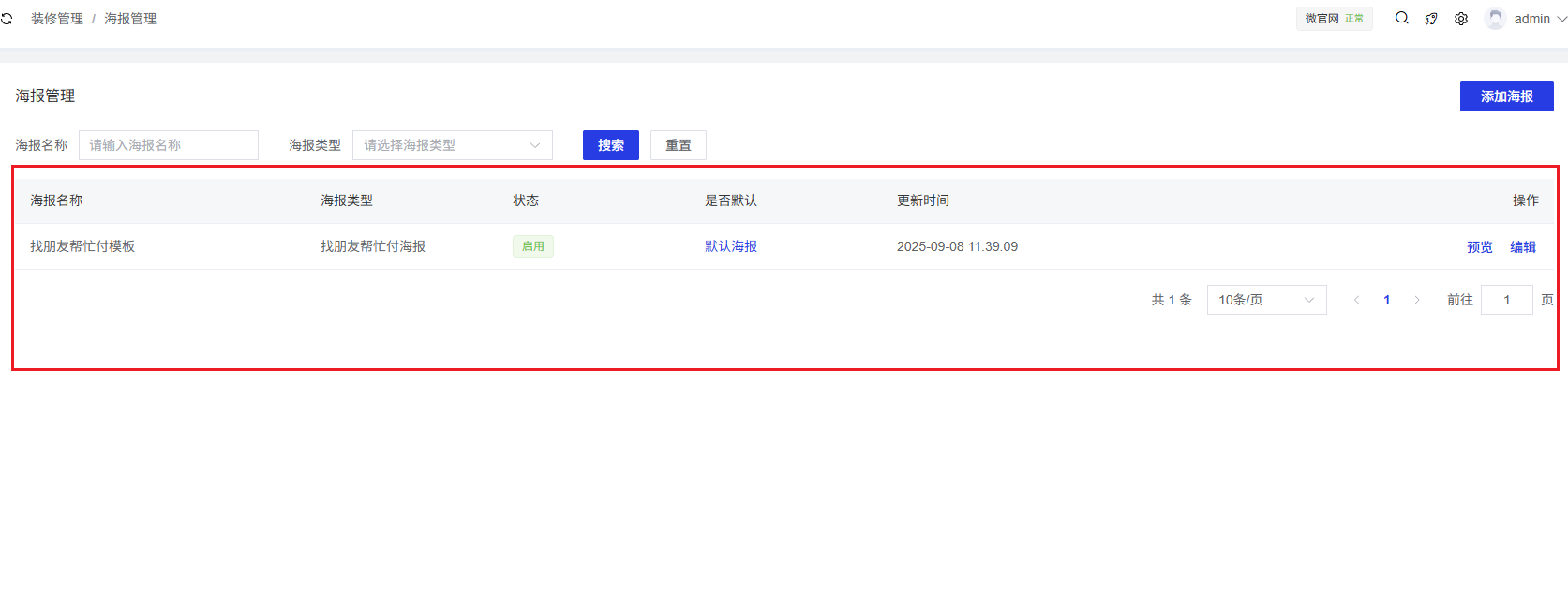Go to the previous page arrow
The width and height of the screenshot is (1568, 607).
tap(1356, 300)
